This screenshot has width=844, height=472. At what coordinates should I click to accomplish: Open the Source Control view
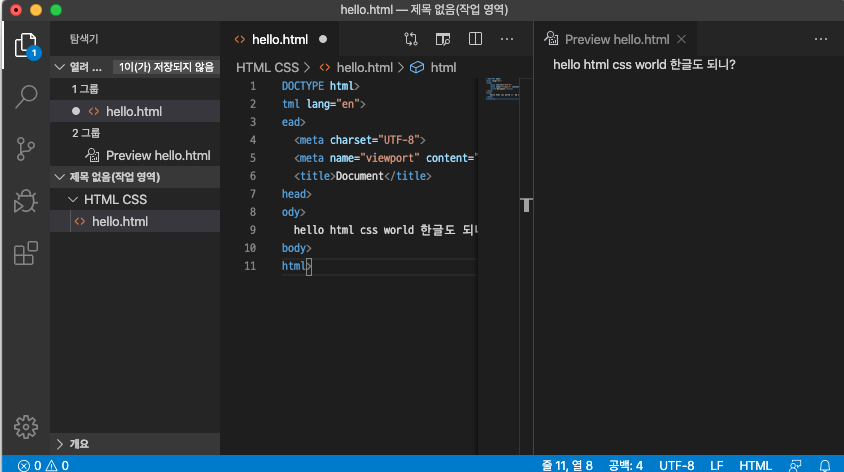point(25,149)
